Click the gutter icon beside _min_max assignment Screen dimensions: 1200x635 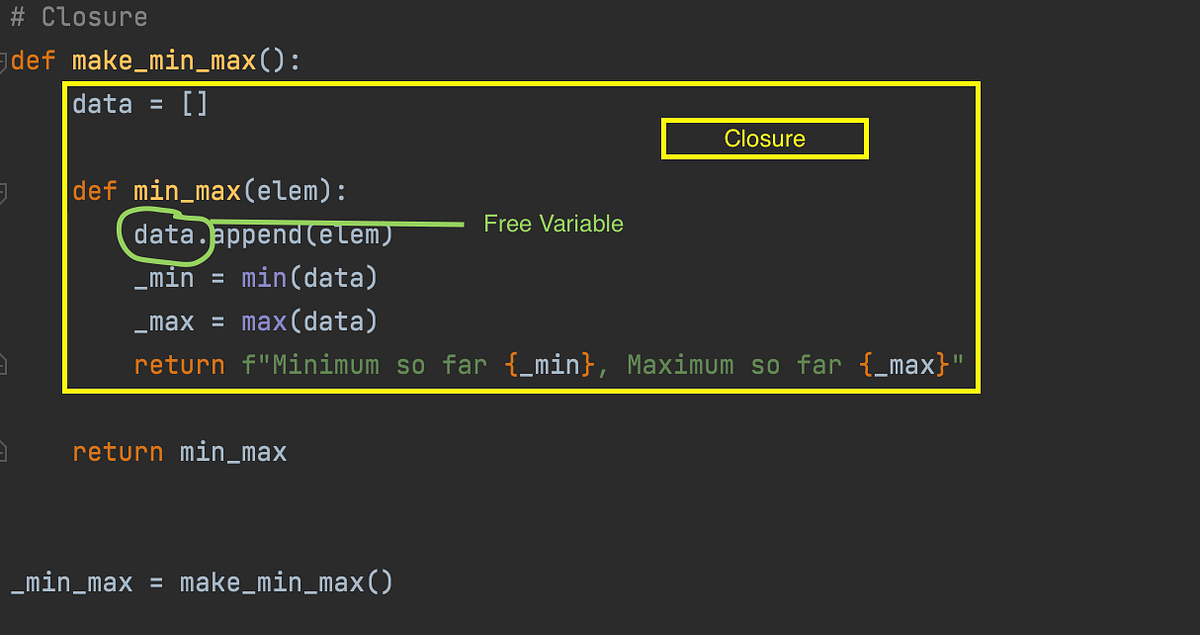[5, 582]
